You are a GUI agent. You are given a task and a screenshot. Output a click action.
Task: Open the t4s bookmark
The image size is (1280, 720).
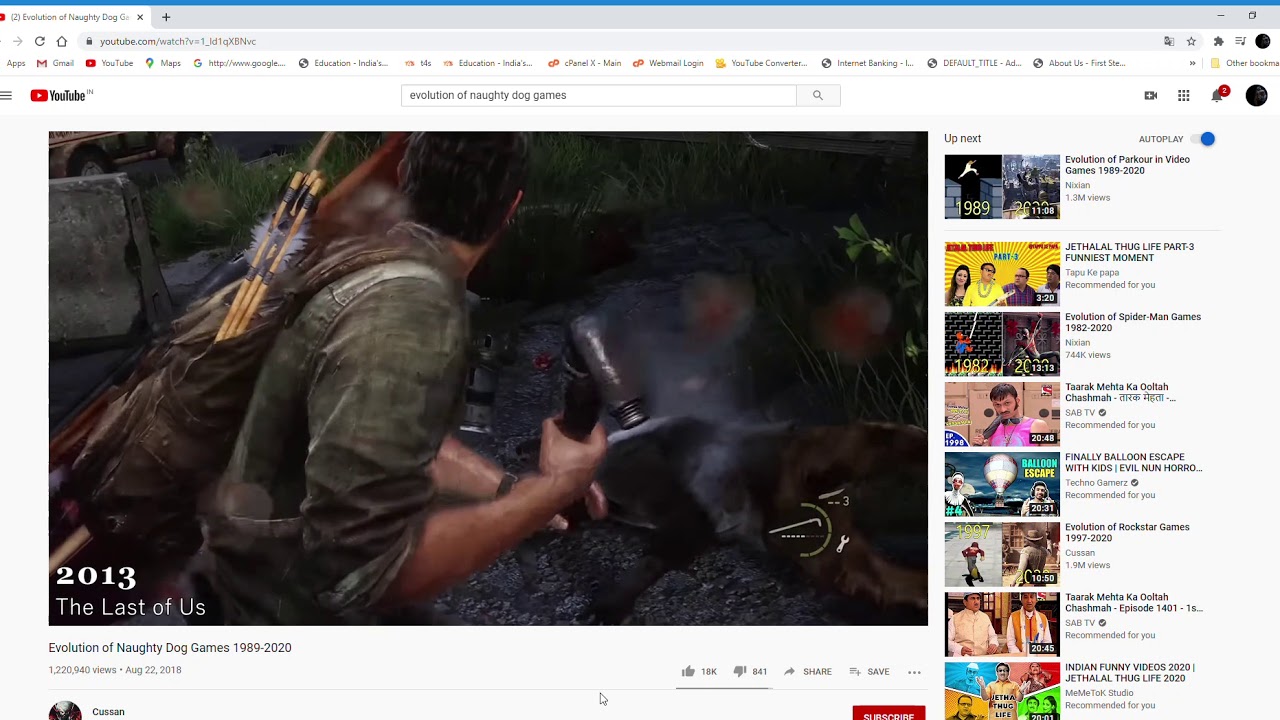(418, 63)
